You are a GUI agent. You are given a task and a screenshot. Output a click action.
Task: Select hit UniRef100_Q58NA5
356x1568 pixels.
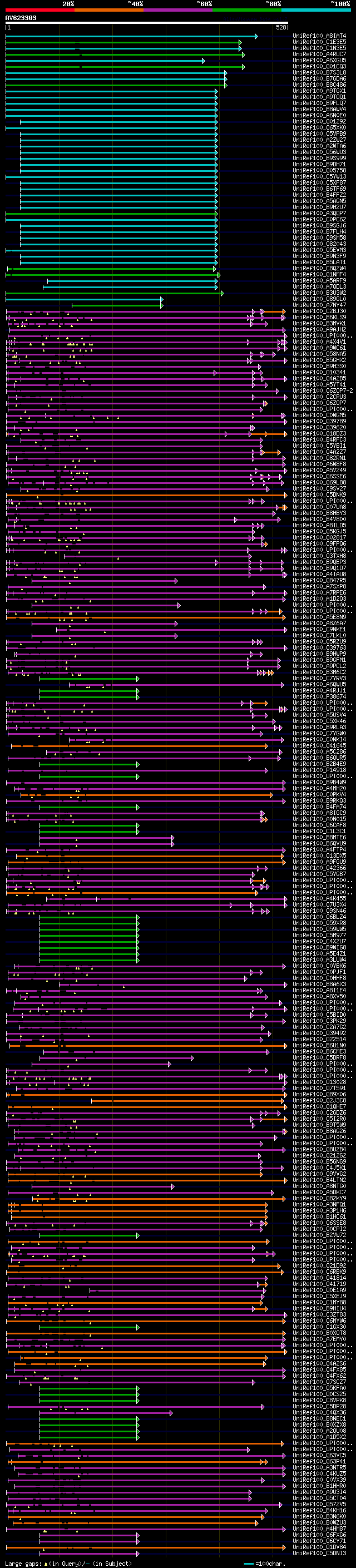319,354
